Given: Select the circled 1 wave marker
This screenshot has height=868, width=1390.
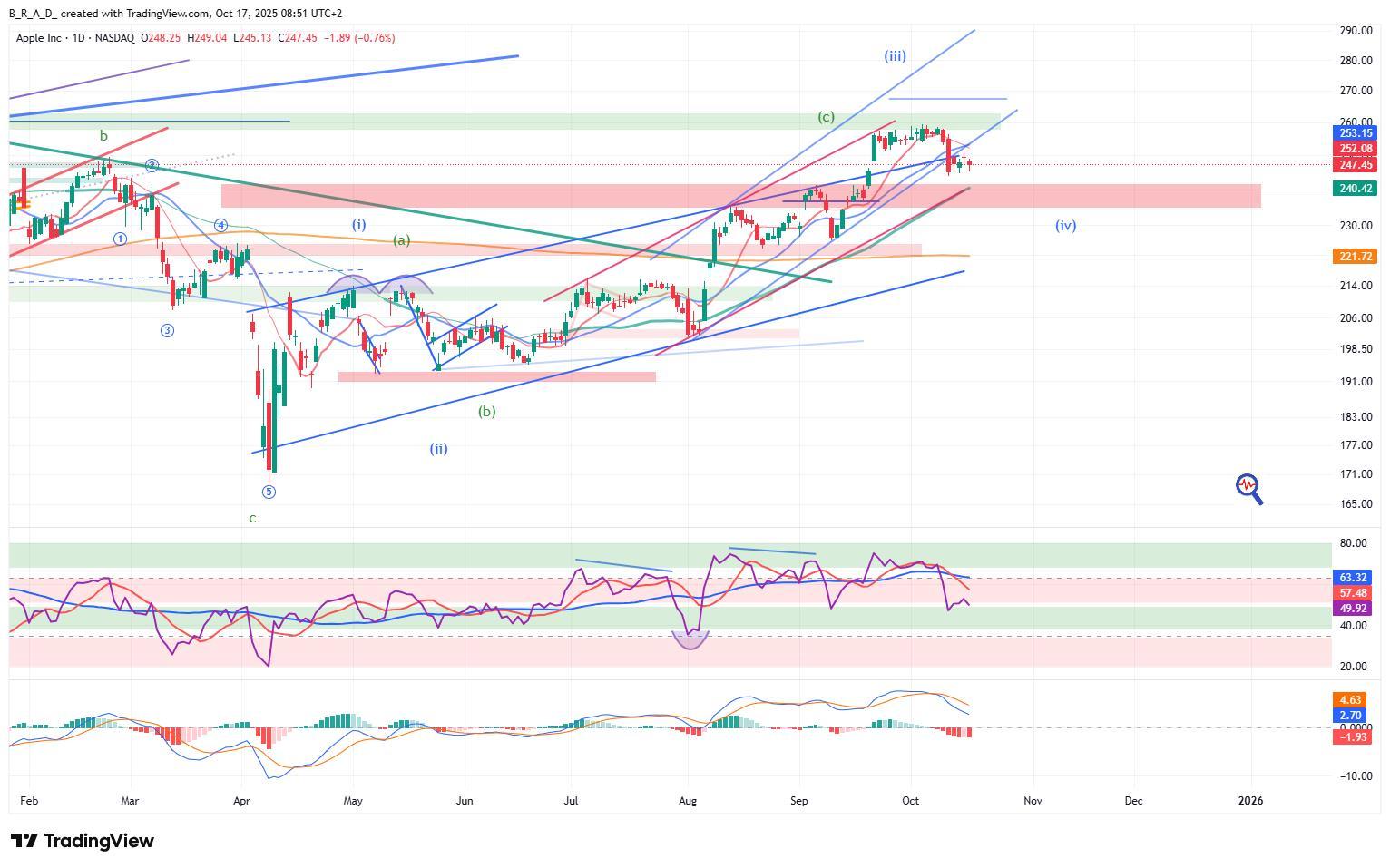Looking at the screenshot, I should coord(121,239).
